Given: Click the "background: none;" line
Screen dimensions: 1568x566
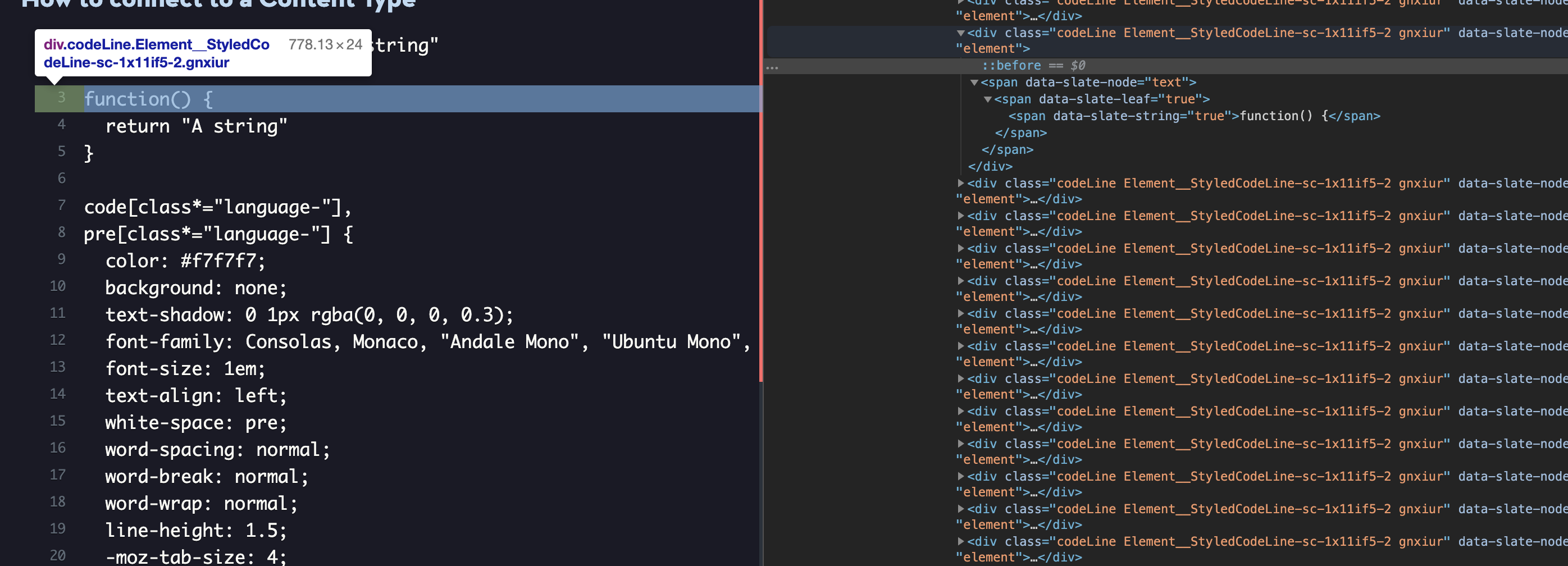Looking at the screenshot, I should pos(195,288).
